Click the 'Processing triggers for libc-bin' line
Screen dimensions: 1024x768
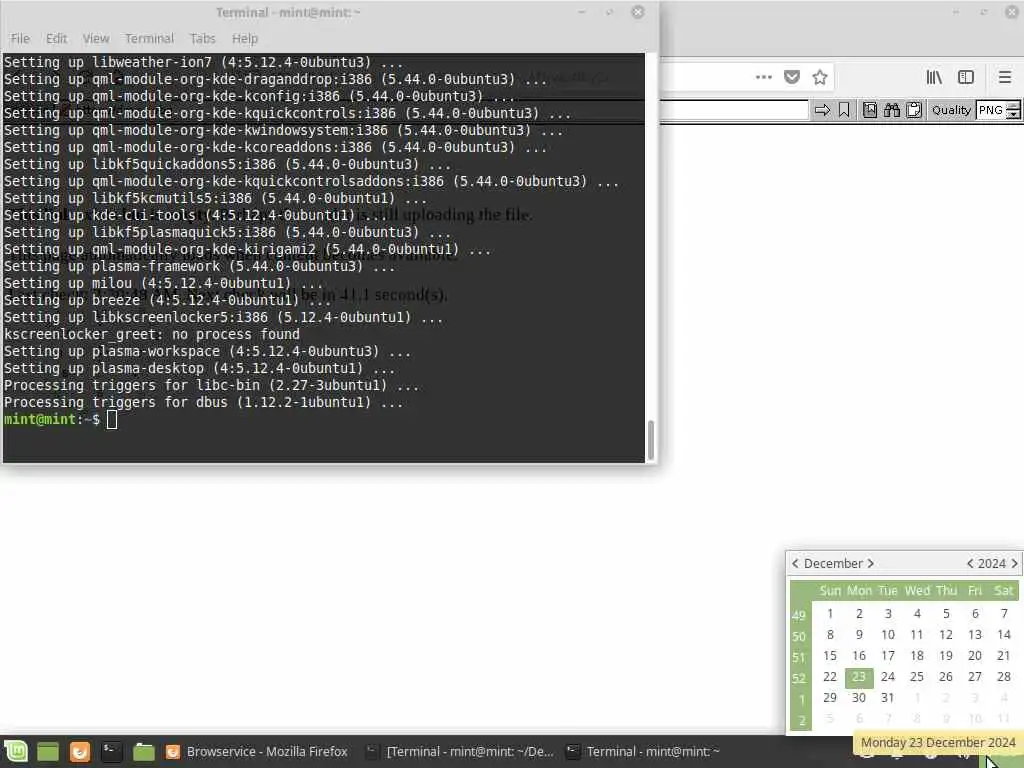click(211, 385)
